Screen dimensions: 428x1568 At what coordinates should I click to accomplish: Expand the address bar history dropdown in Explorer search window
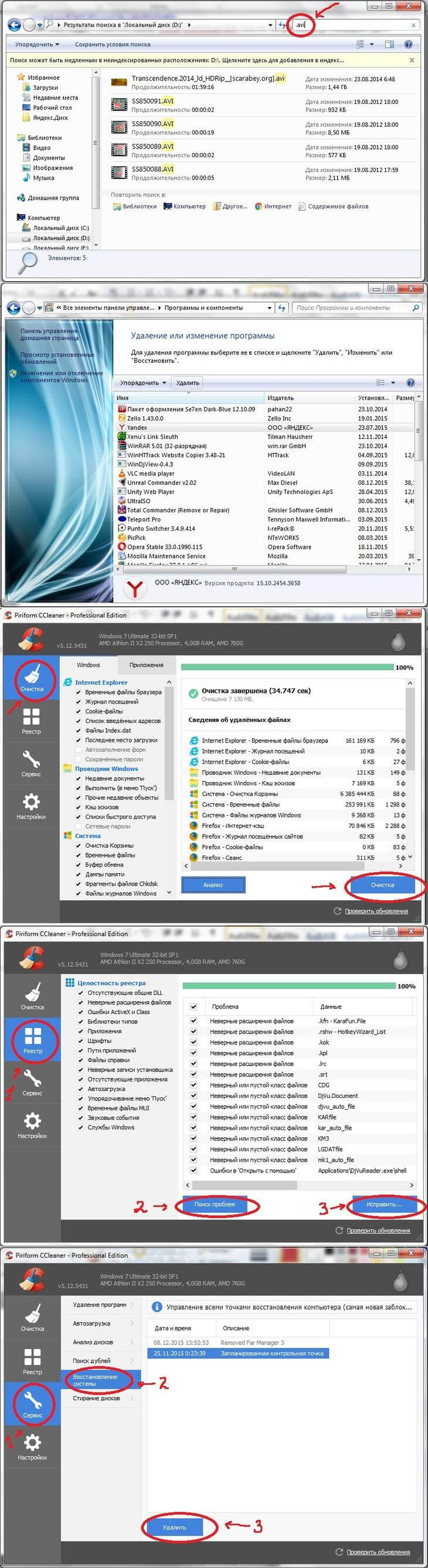click(270, 25)
